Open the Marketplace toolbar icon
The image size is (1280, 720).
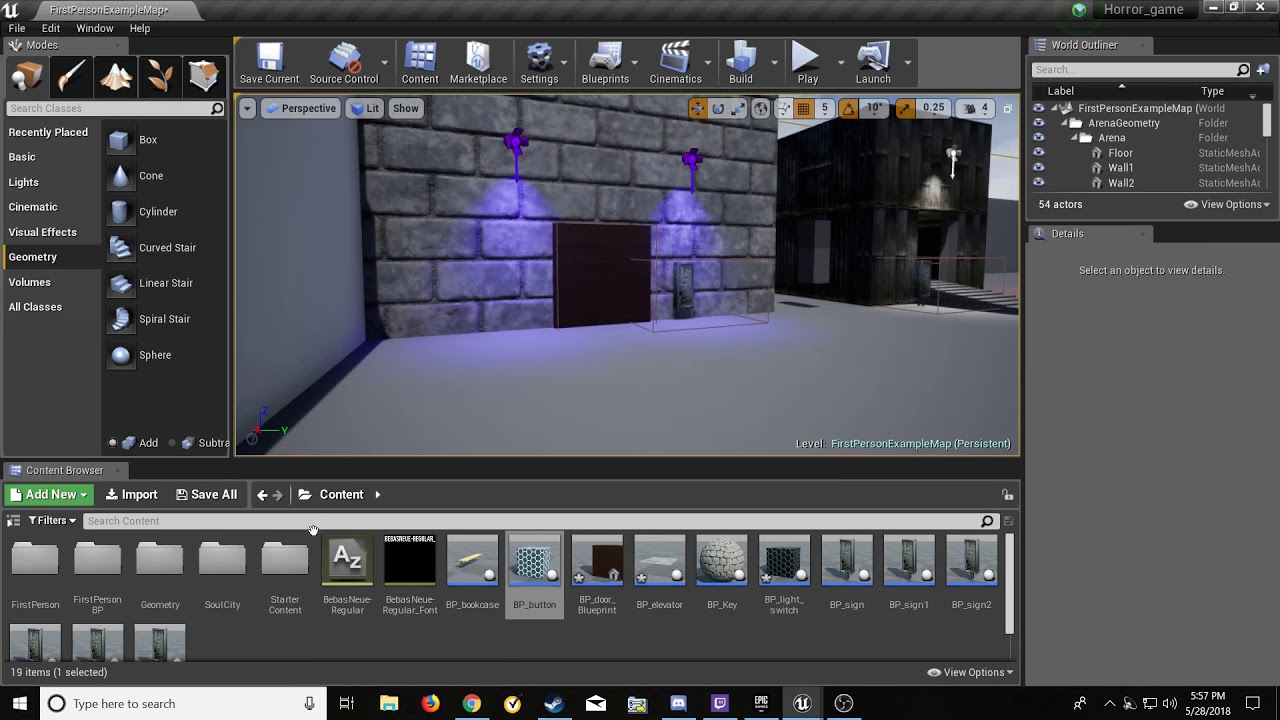coord(478,63)
